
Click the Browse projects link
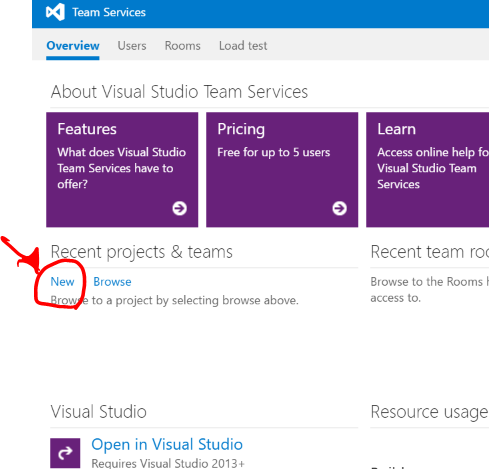(112, 282)
